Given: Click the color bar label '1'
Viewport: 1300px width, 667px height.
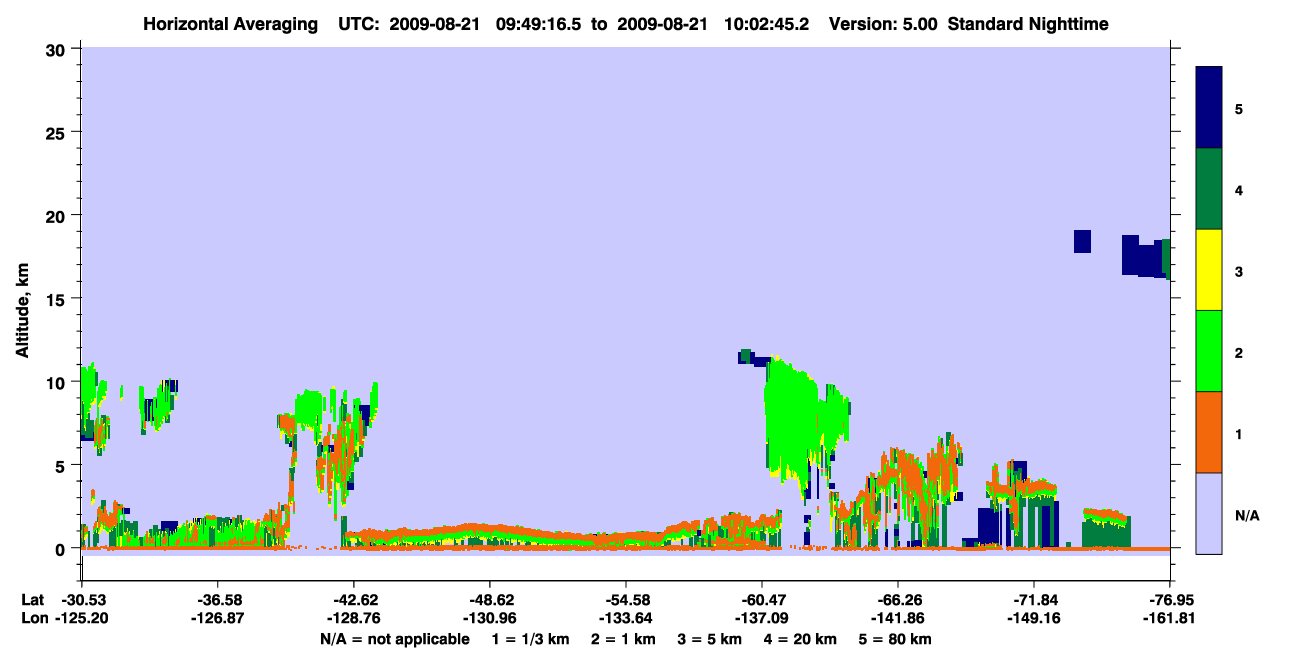Looking at the screenshot, I should click(x=1239, y=433).
